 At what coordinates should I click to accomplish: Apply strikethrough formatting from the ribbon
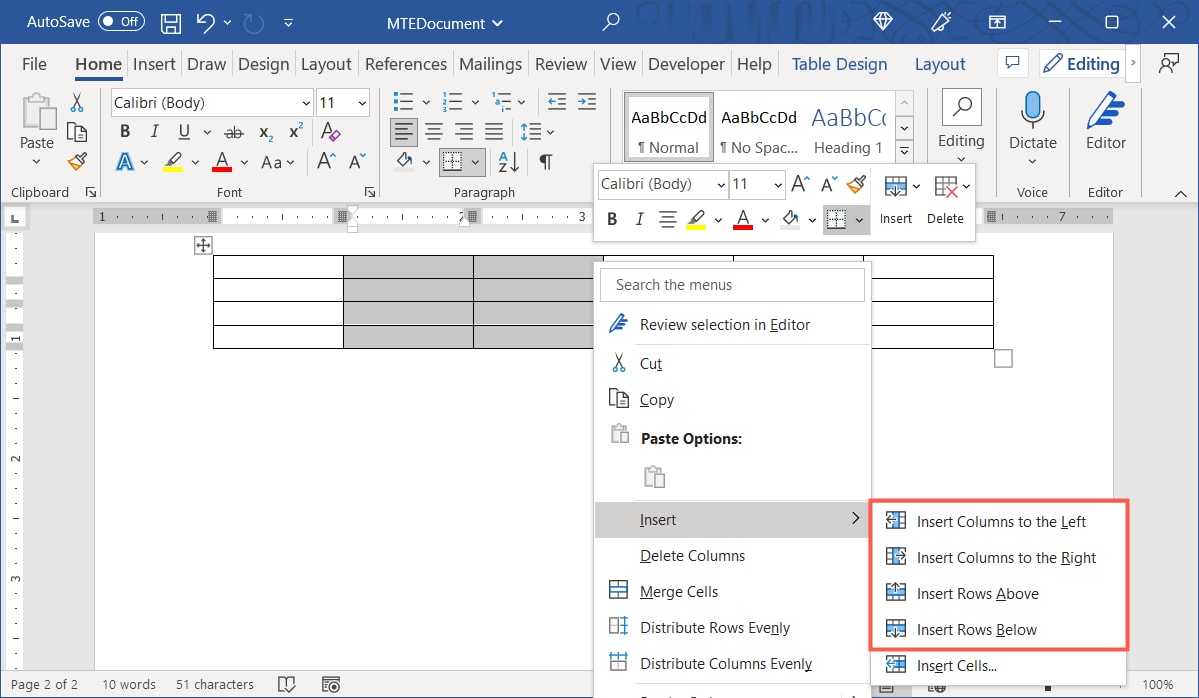[233, 131]
